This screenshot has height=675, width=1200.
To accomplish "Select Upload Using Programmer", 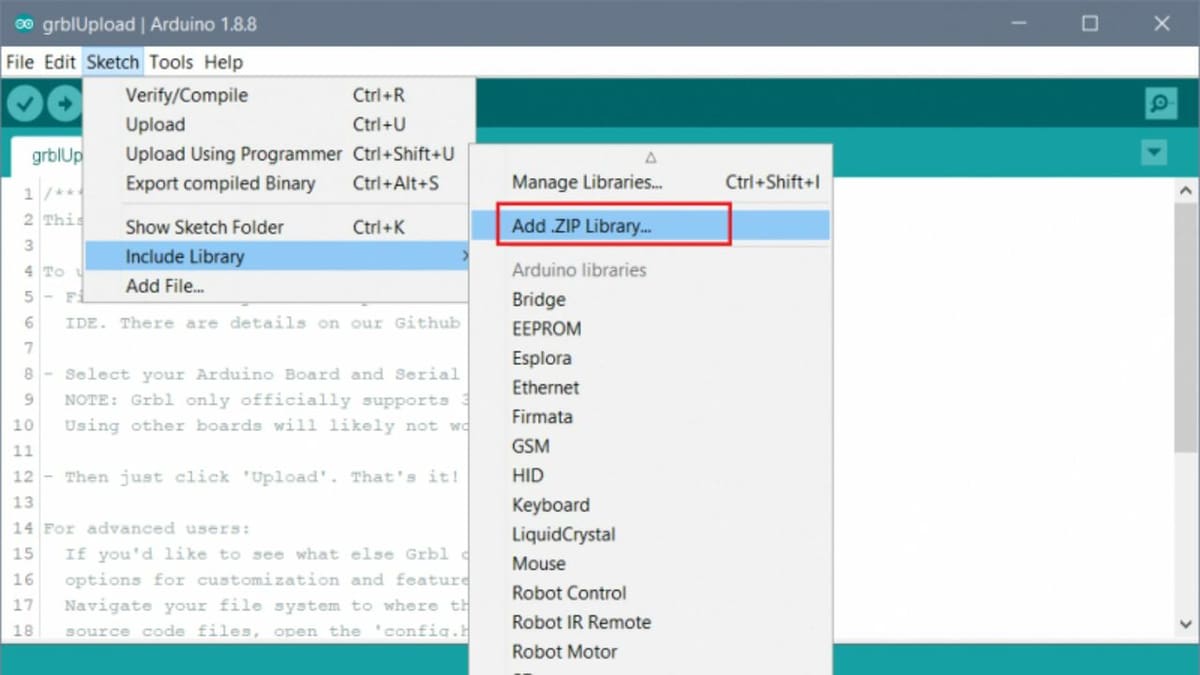I will point(279,154).
